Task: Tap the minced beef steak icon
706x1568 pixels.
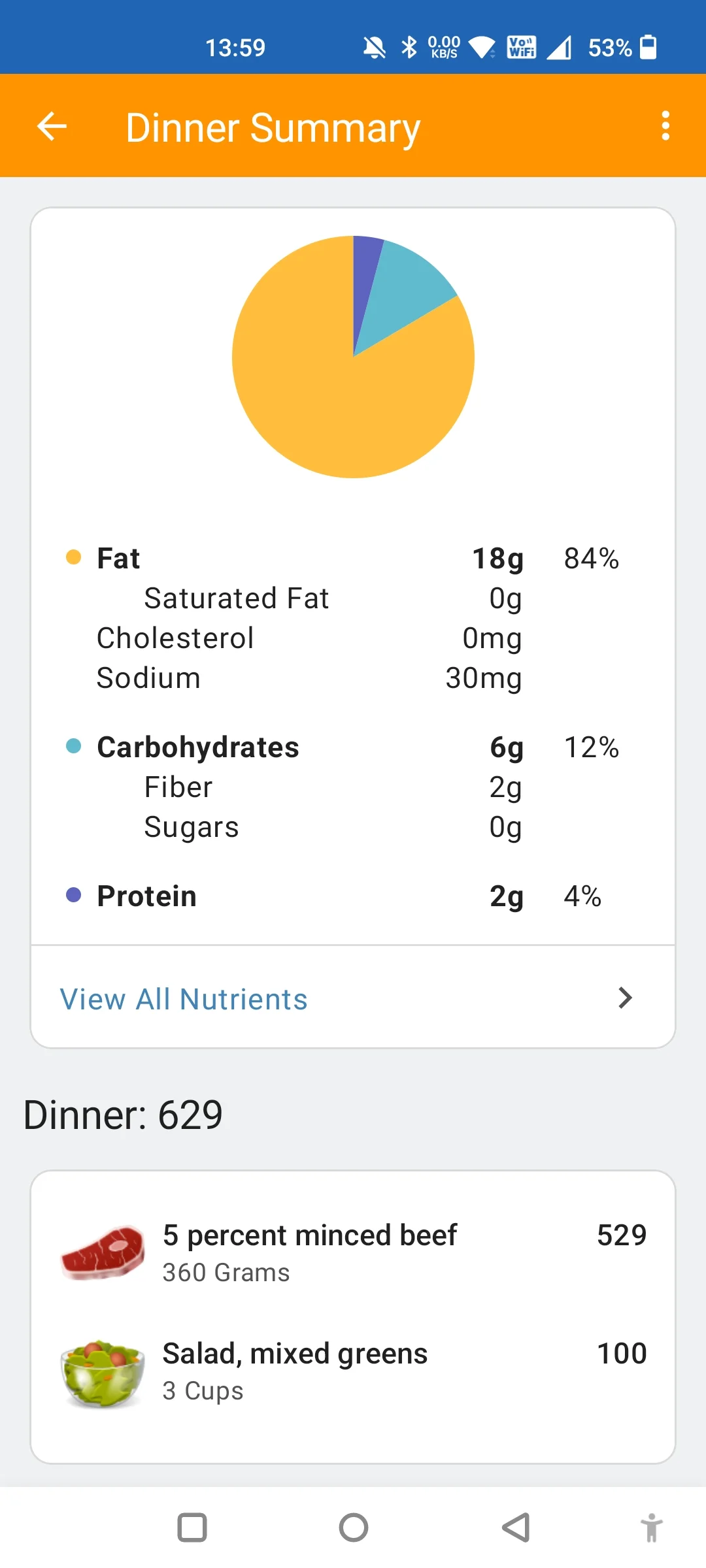Action: (x=103, y=1251)
